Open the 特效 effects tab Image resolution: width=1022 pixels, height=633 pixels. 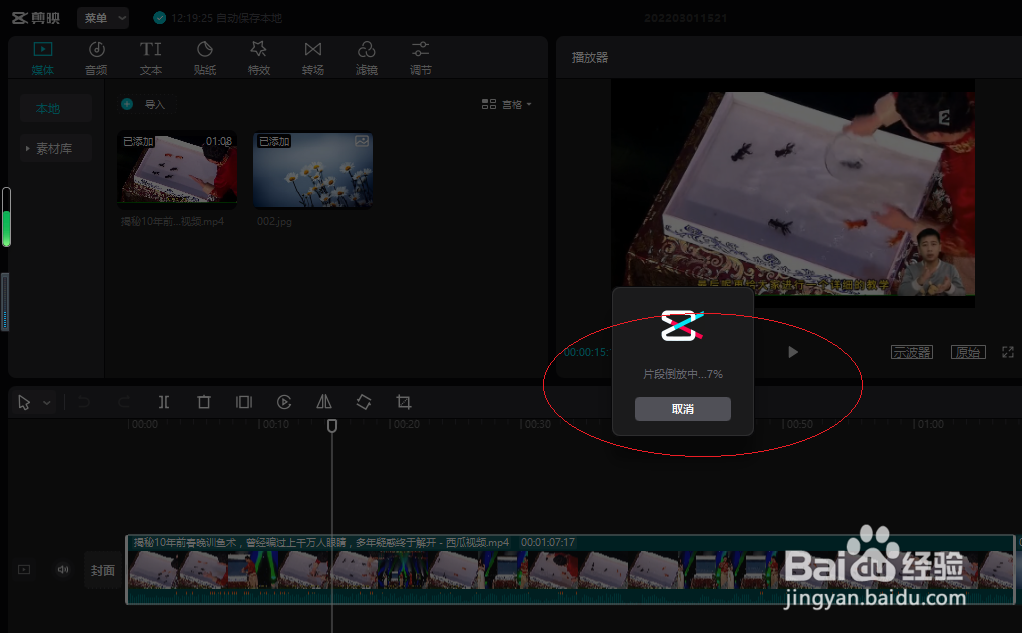pos(259,58)
